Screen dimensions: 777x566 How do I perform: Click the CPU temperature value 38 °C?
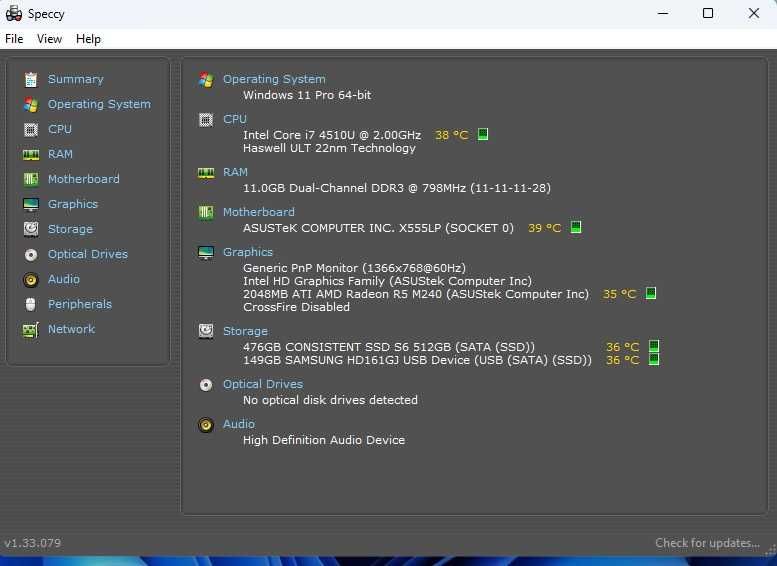click(x=451, y=135)
